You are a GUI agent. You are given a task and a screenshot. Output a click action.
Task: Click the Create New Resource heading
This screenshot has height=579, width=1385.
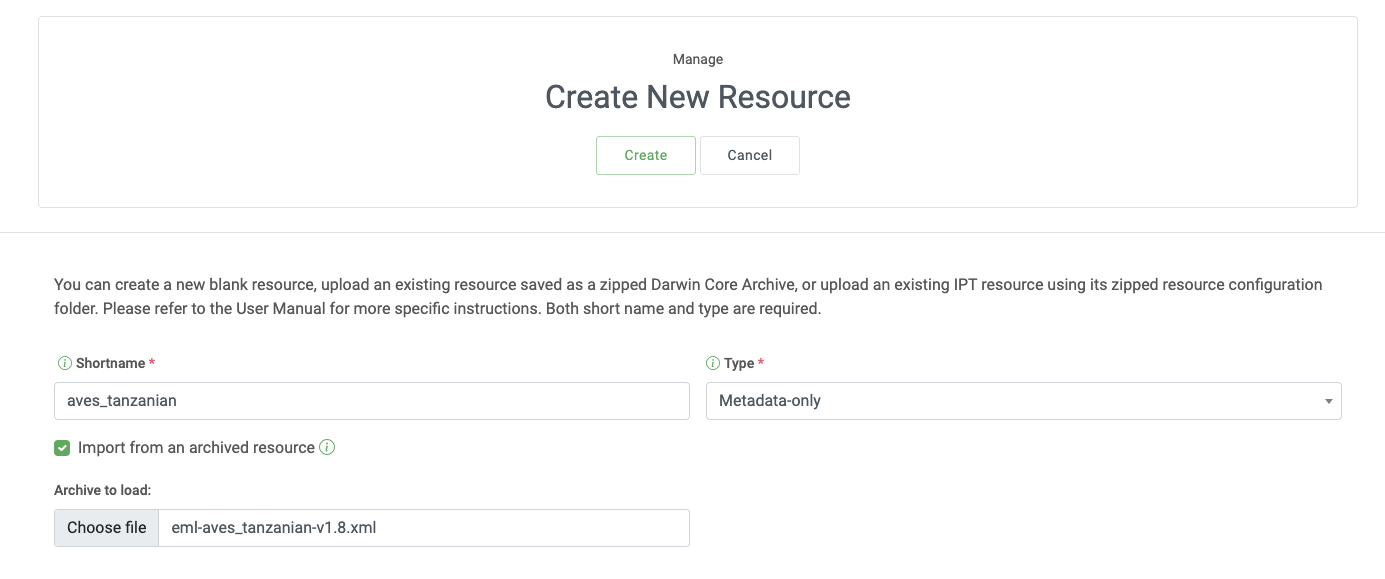coord(697,97)
